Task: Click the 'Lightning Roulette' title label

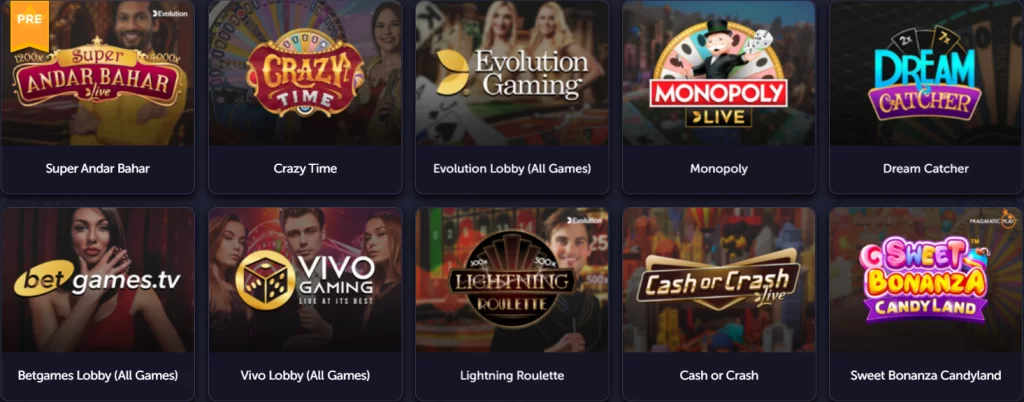Action: tap(512, 375)
